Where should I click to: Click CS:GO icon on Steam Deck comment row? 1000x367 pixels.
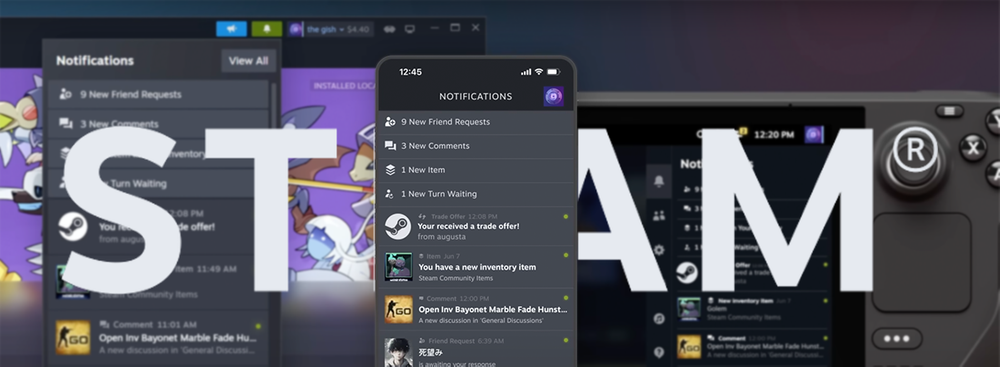(x=689, y=347)
